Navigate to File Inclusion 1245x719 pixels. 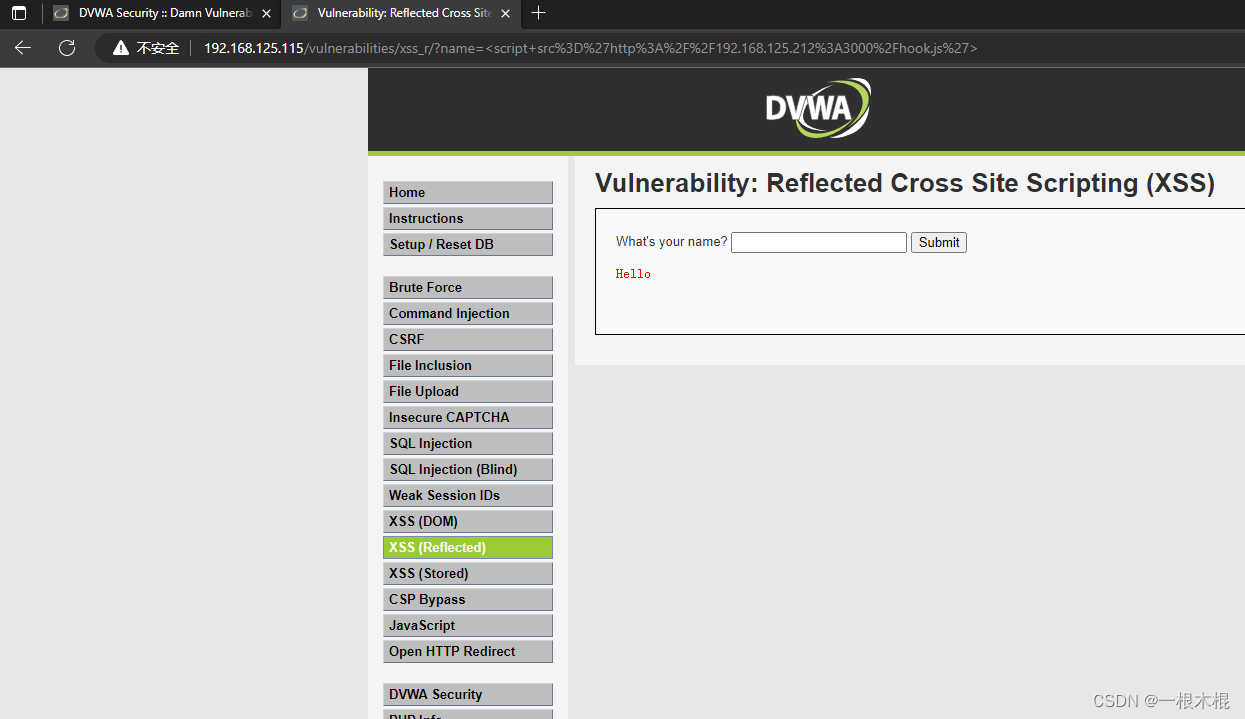click(468, 365)
